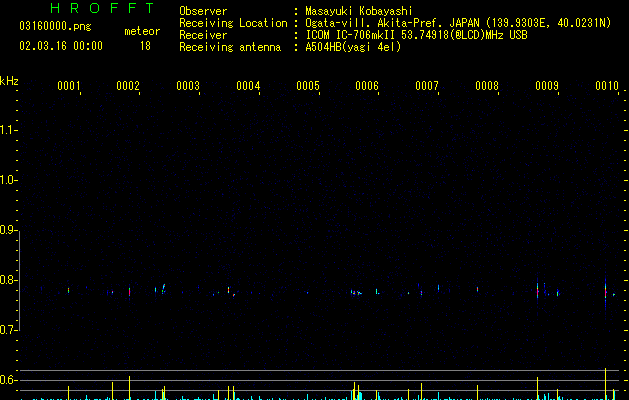Click time marker 0007

pyautogui.click(x=427, y=86)
